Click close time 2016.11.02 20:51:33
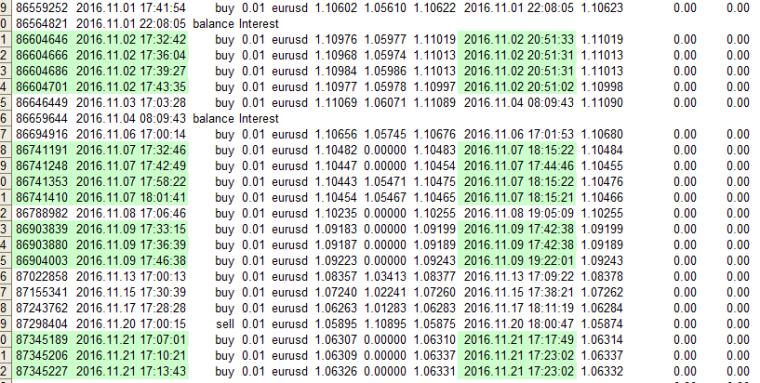Viewport: 760px width, 383px height. (519, 39)
